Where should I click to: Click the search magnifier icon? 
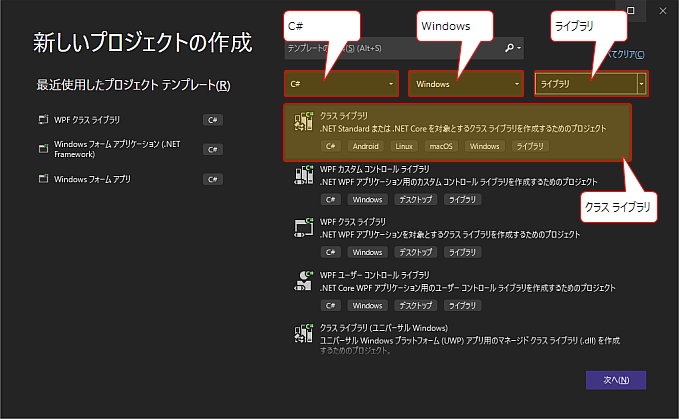point(510,48)
